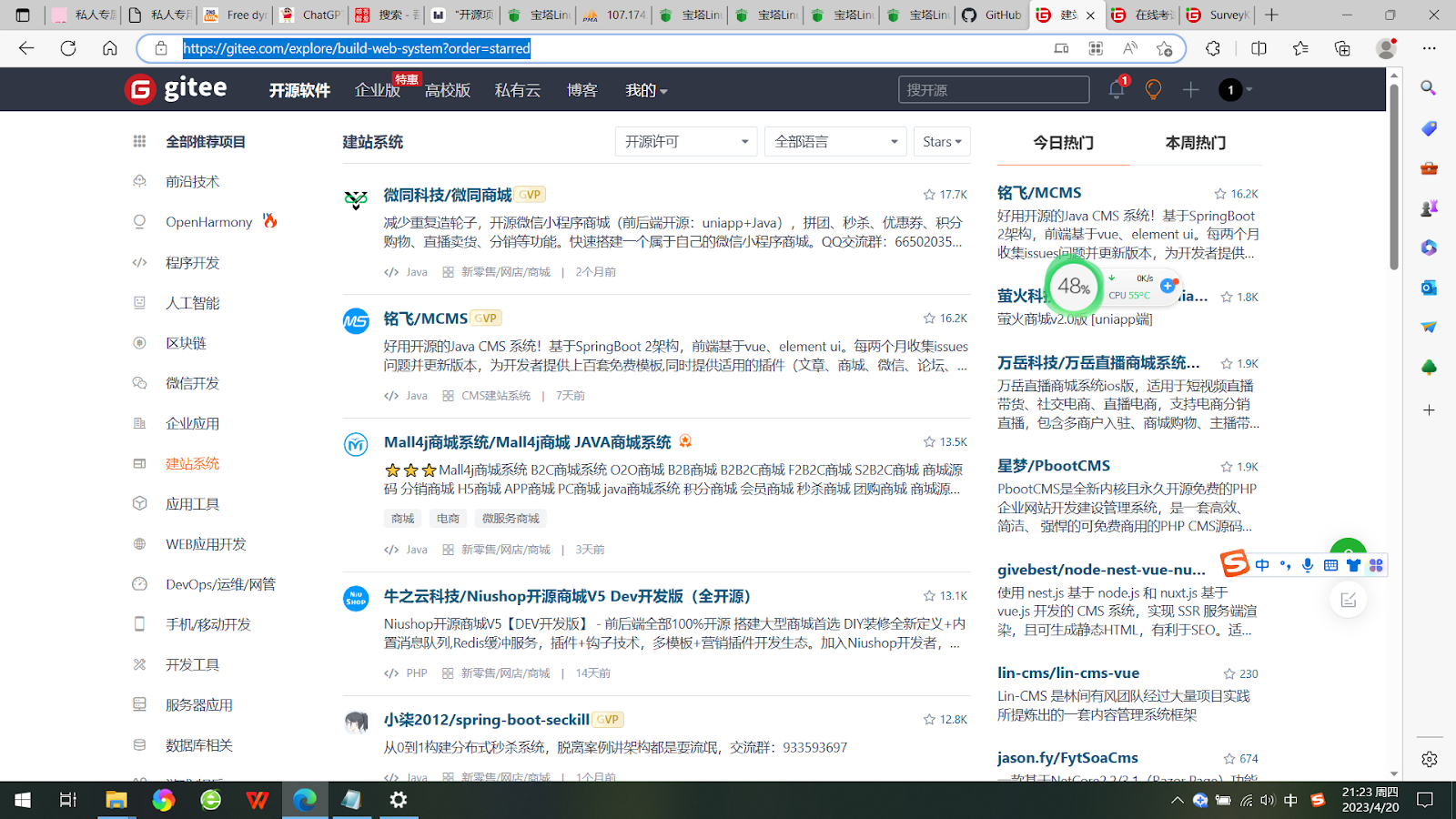This screenshot has width=1456, height=819.
Task: Open the browser settings ellipsis menu
Action: tap(1430, 48)
